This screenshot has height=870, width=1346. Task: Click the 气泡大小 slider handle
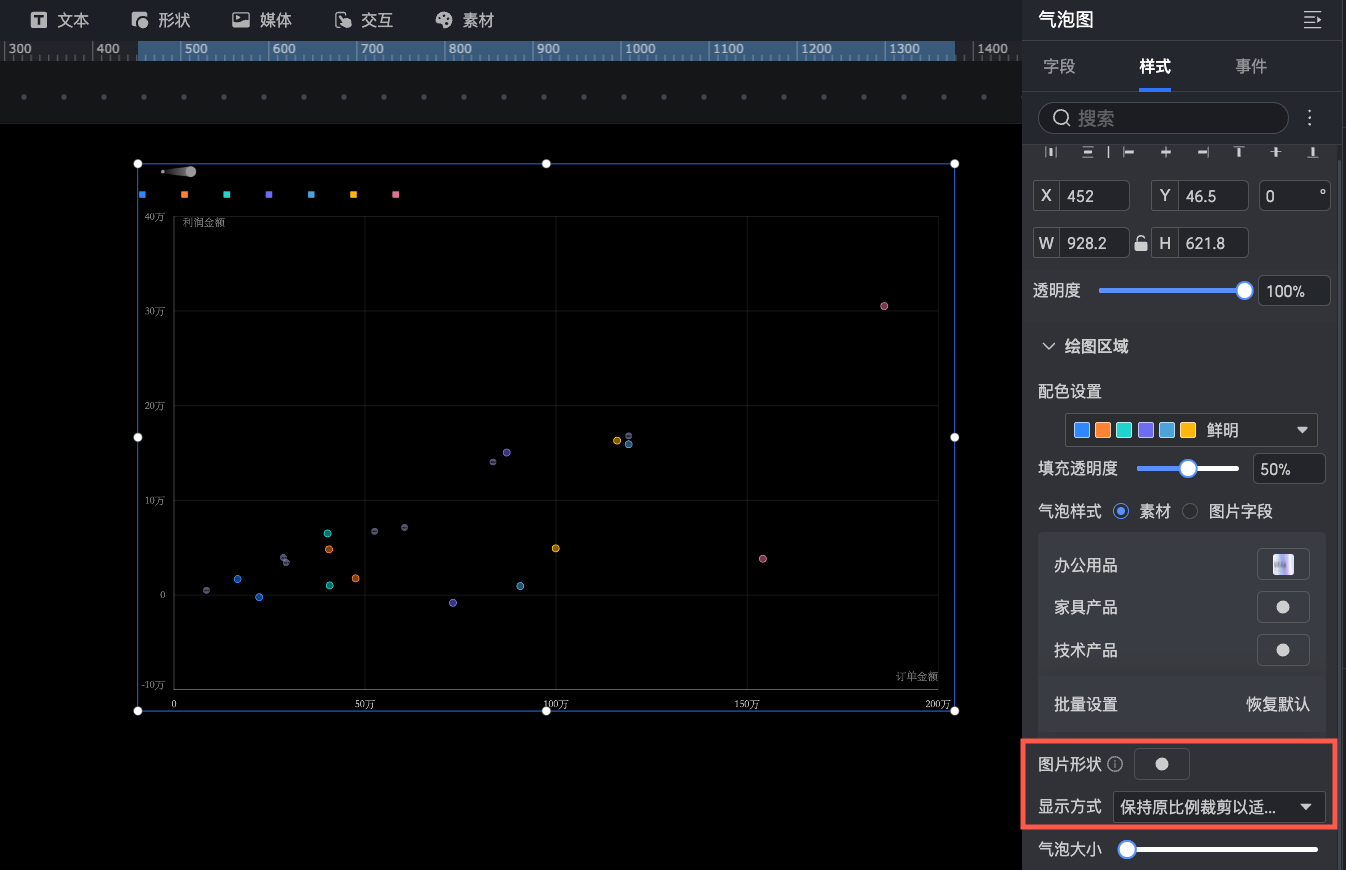(1127, 849)
